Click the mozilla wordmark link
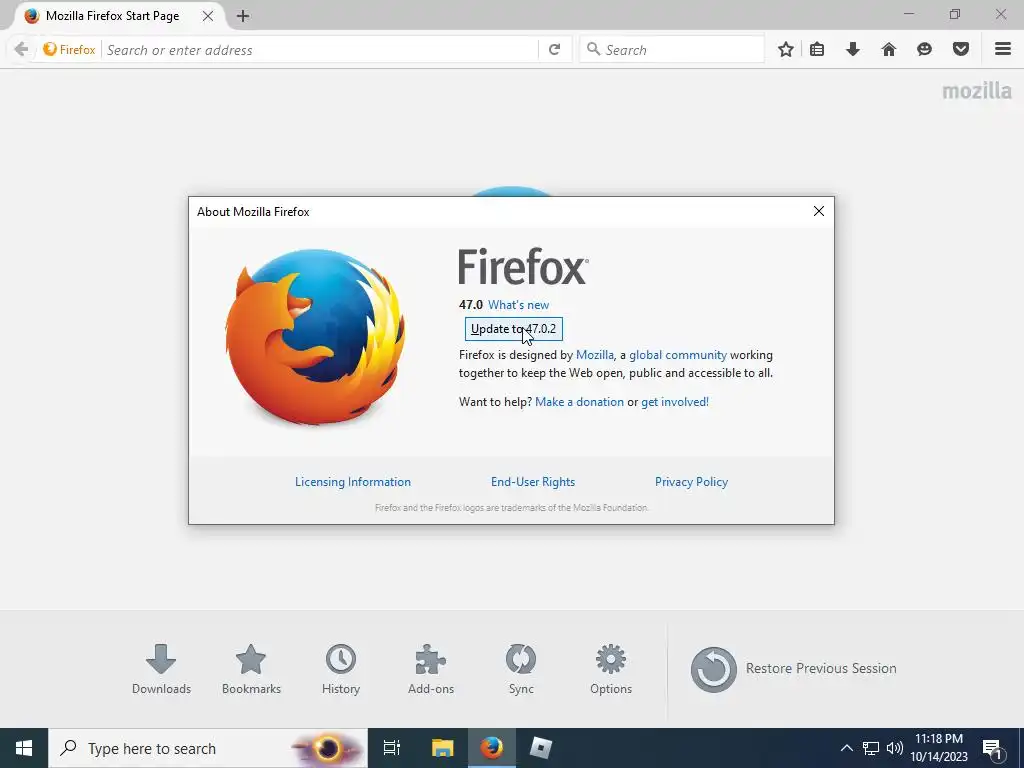Viewport: 1024px width, 768px height. pos(977,91)
